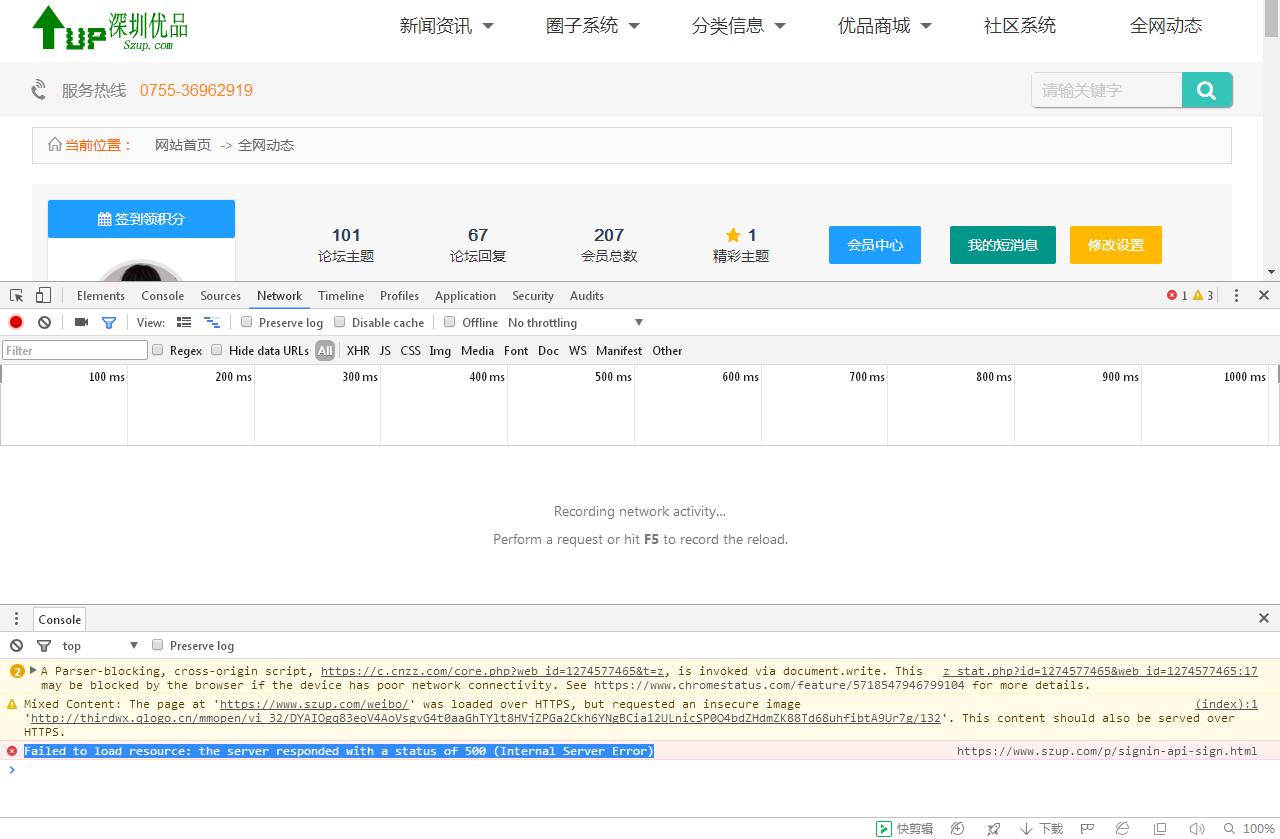1280x839 pixels.
Task: Click the network Filter text field
Action: tap(75, 350)
